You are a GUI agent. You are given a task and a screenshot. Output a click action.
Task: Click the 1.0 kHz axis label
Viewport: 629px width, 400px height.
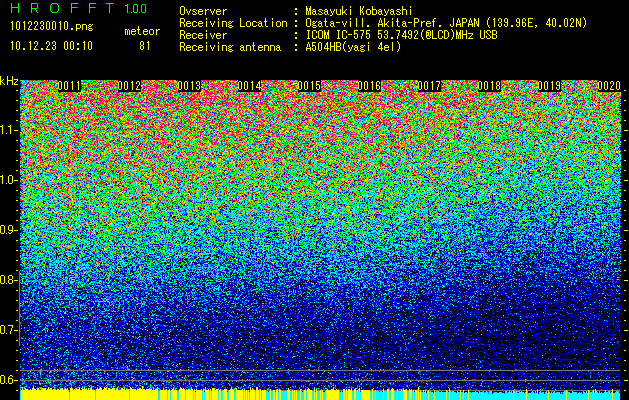point(9,180)
